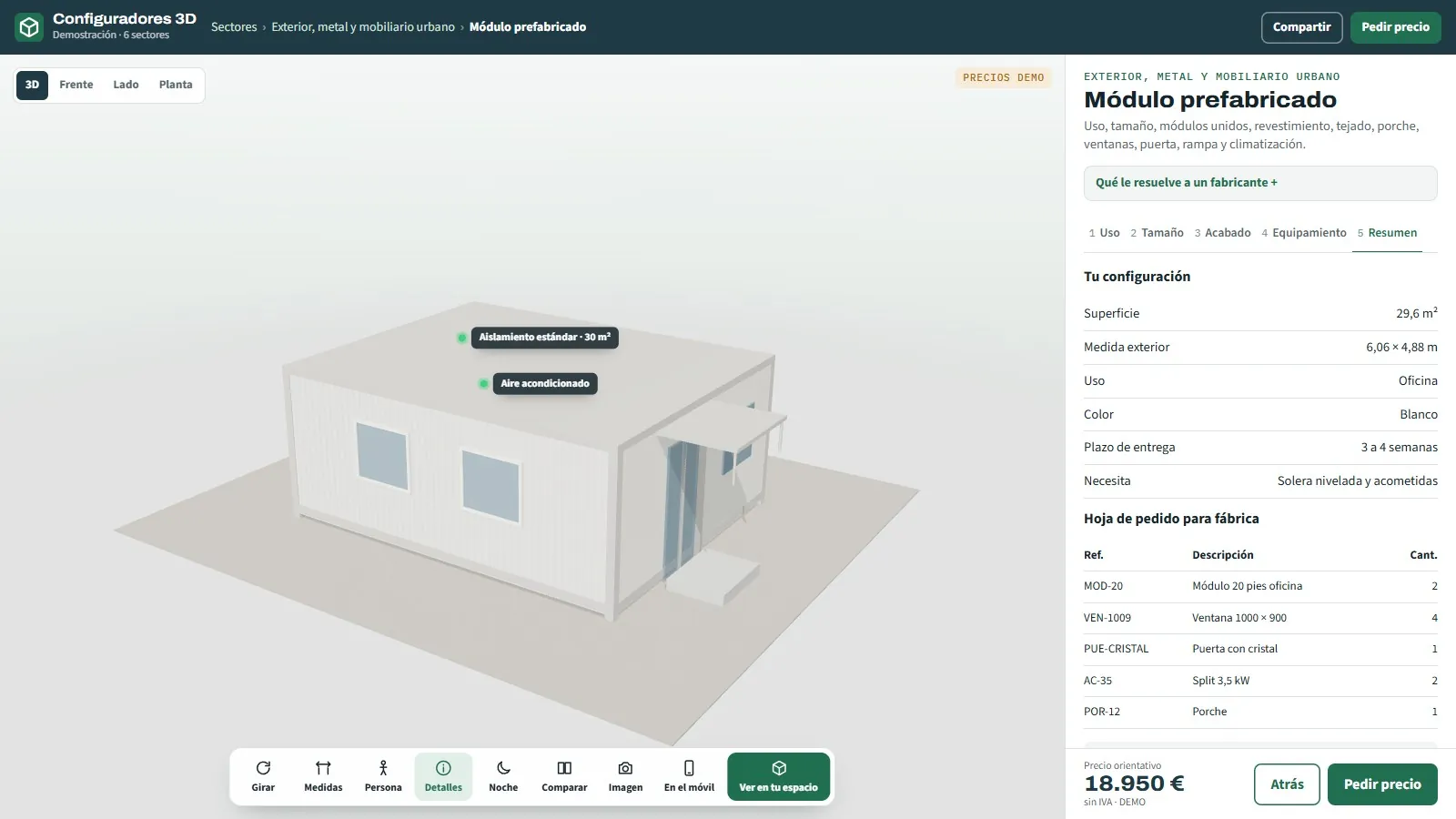
Task: Open Exterior, metal y mobiliario urbano breadcrumb
Action: [x=363, y=27]
